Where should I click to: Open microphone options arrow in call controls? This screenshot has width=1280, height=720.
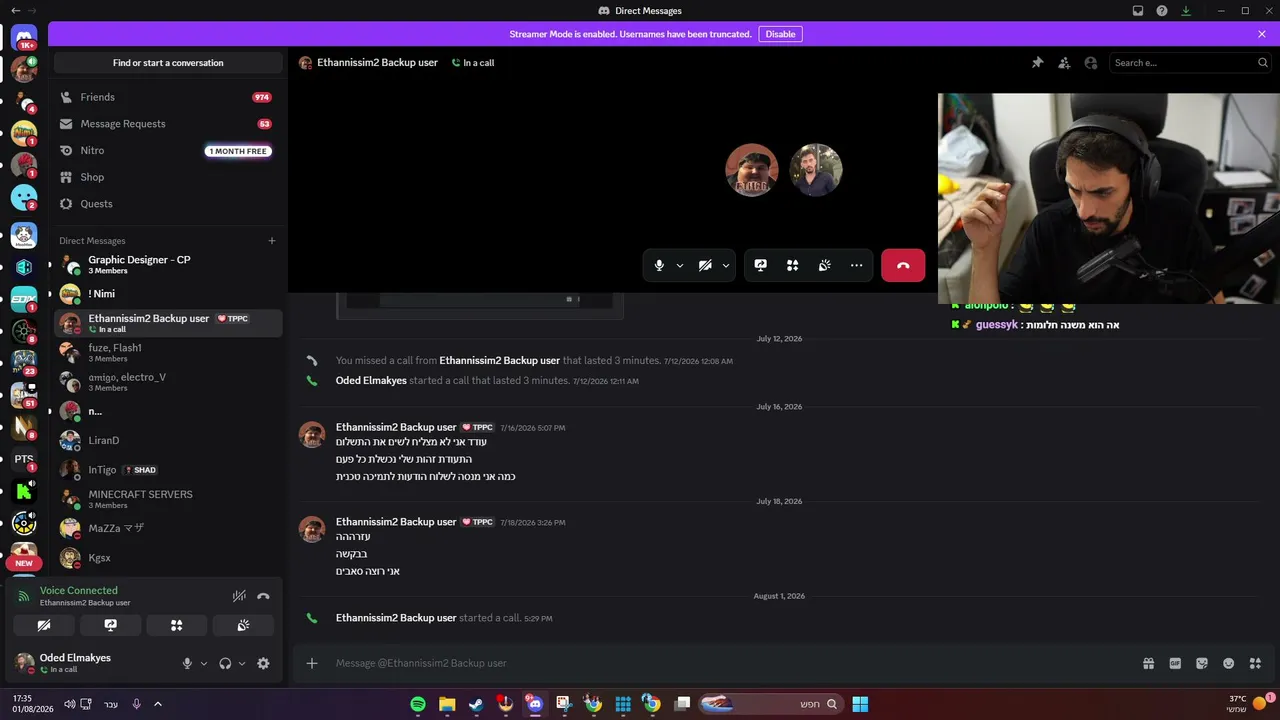680,265
